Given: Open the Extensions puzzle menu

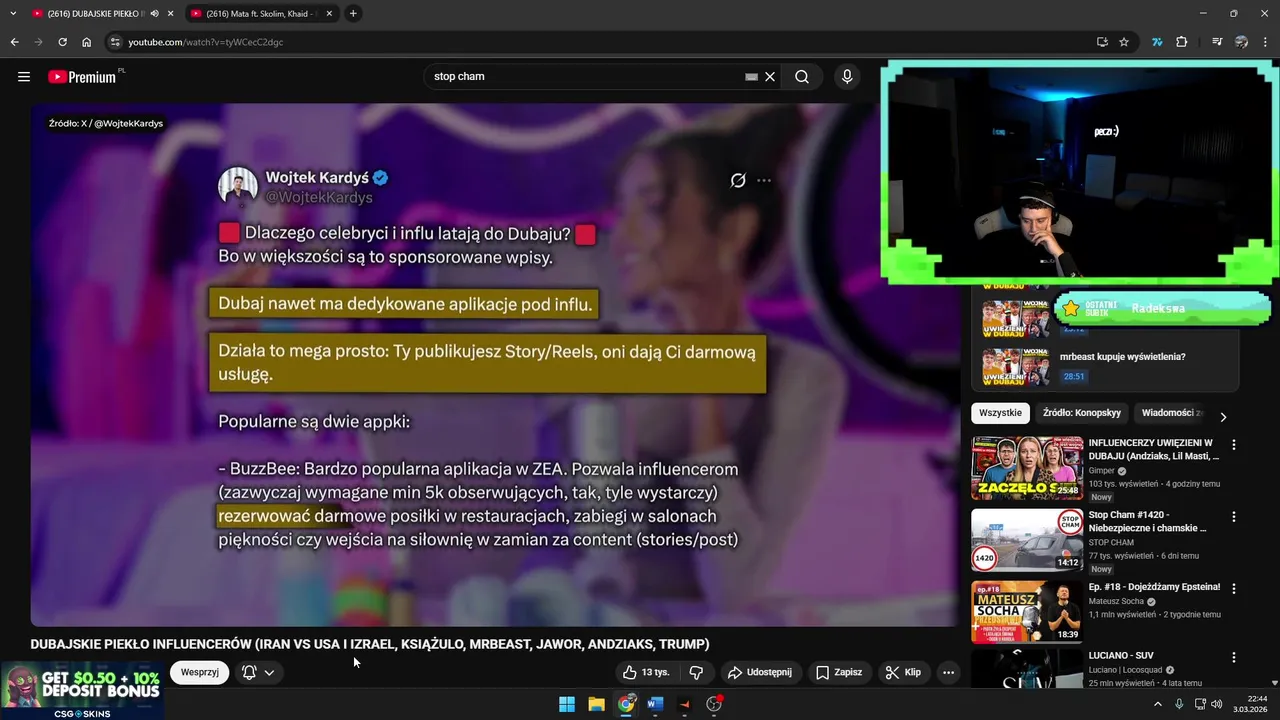Looking at the screenshot, I should click(1182, 42).
